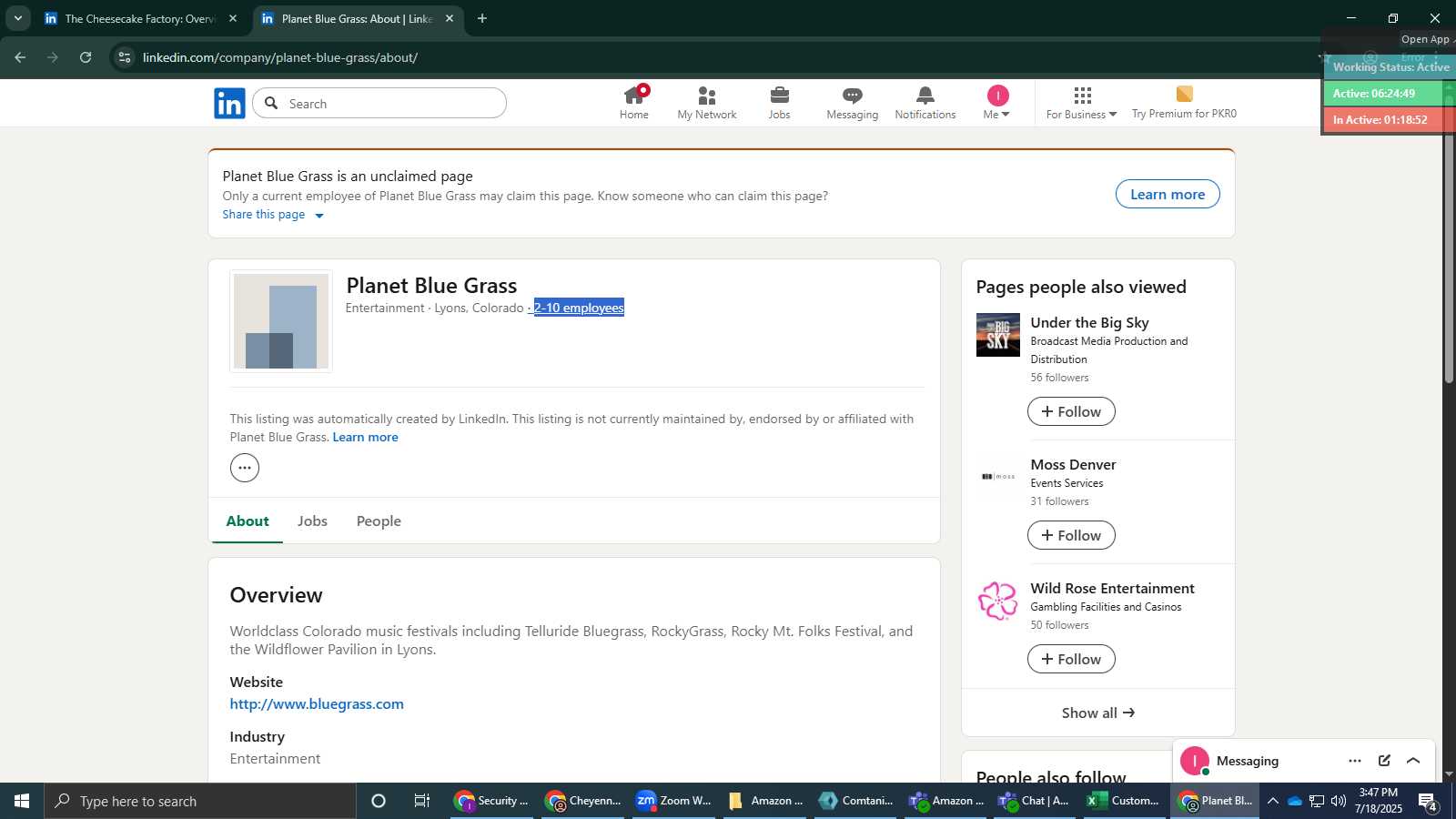Open the 2-10 employees link
This screenshot has height=819, width=1456.
(x=579, y=308)
